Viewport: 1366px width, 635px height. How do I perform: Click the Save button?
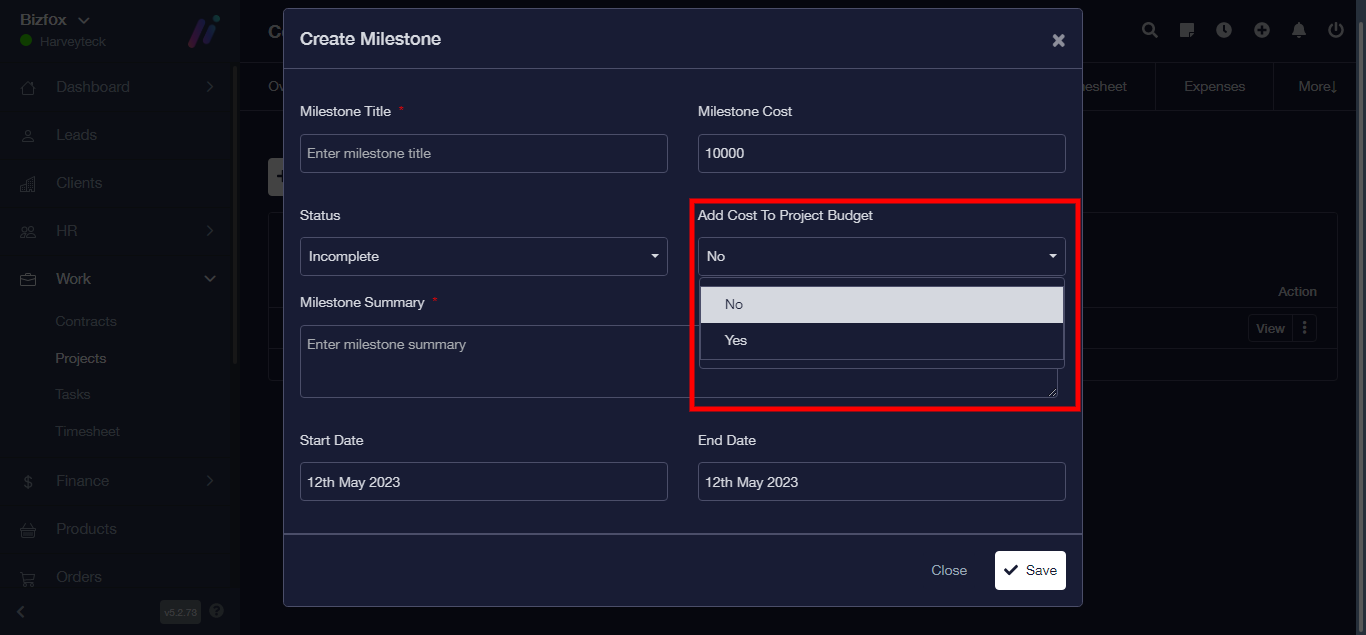pos(1030,570)
